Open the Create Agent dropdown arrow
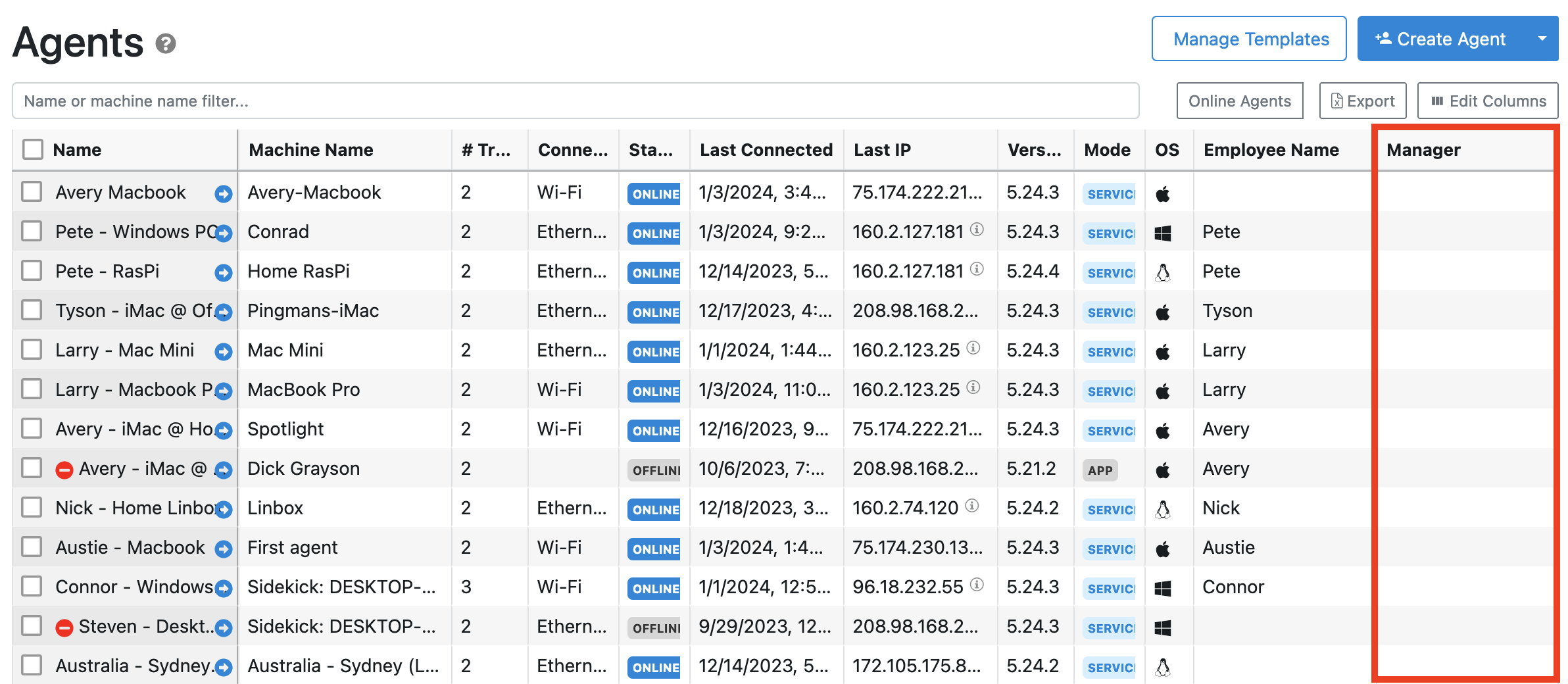Screen dimensions: 1568x684 [1542, 38]
